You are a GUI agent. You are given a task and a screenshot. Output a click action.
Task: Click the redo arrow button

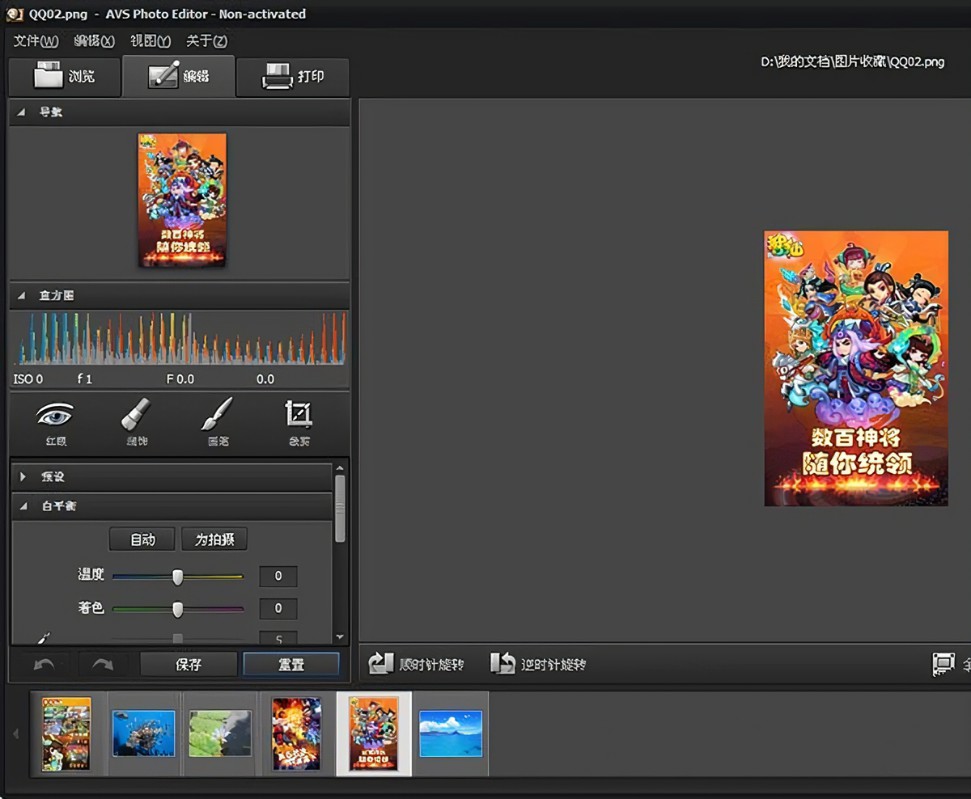[102, 665]
